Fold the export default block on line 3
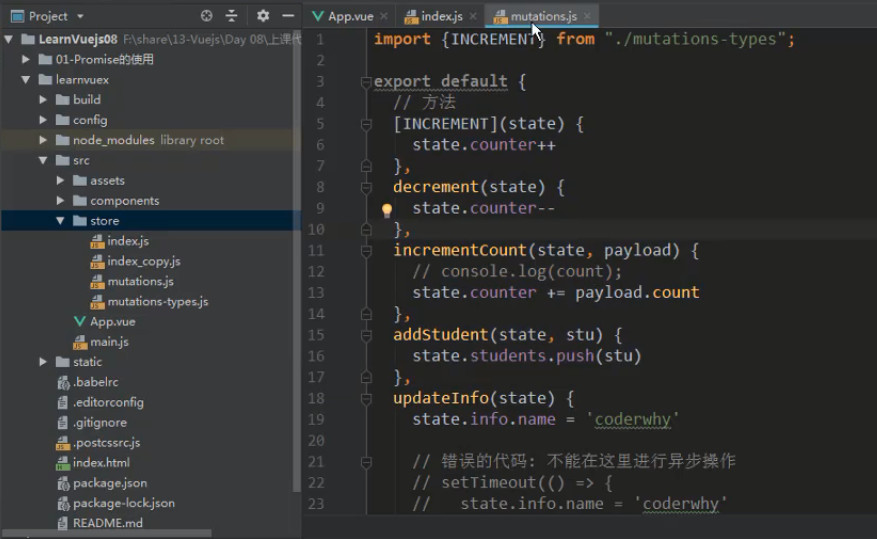This screenshot has width=877, height=539. click(x=366, y=83)
